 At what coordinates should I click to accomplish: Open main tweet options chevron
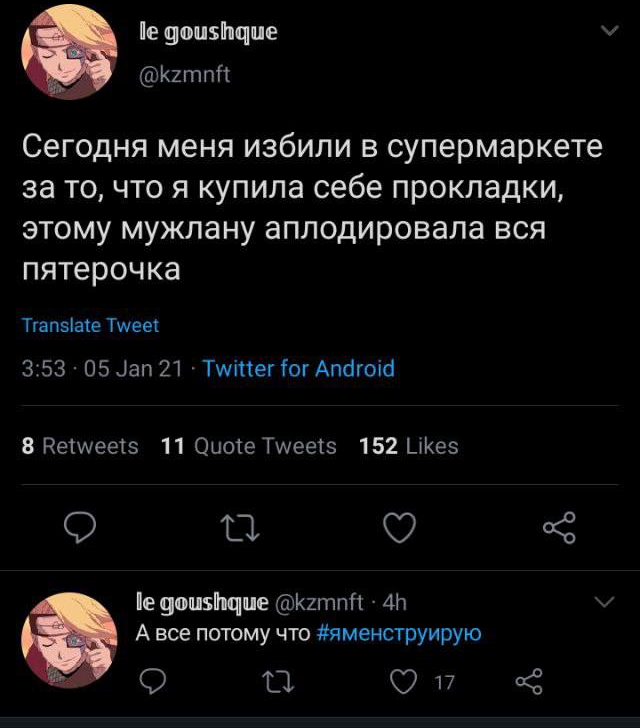(x=608, y=31)
